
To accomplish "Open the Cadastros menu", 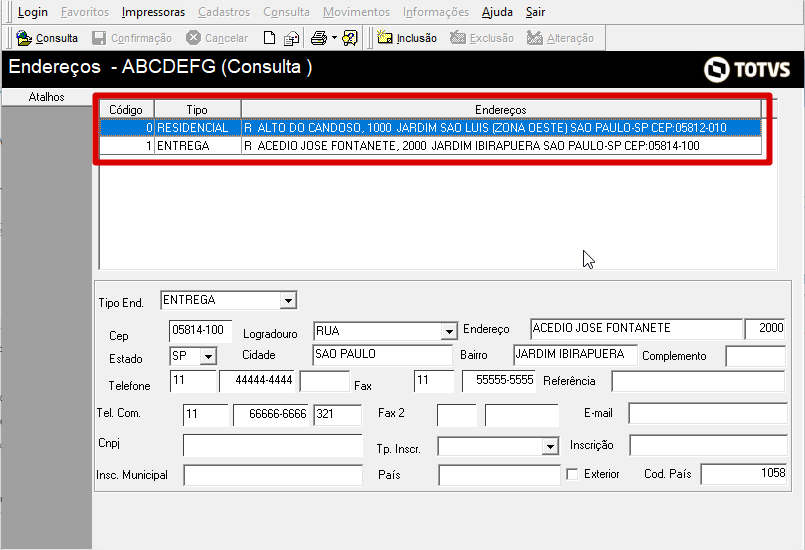I will tap(224, 12).
